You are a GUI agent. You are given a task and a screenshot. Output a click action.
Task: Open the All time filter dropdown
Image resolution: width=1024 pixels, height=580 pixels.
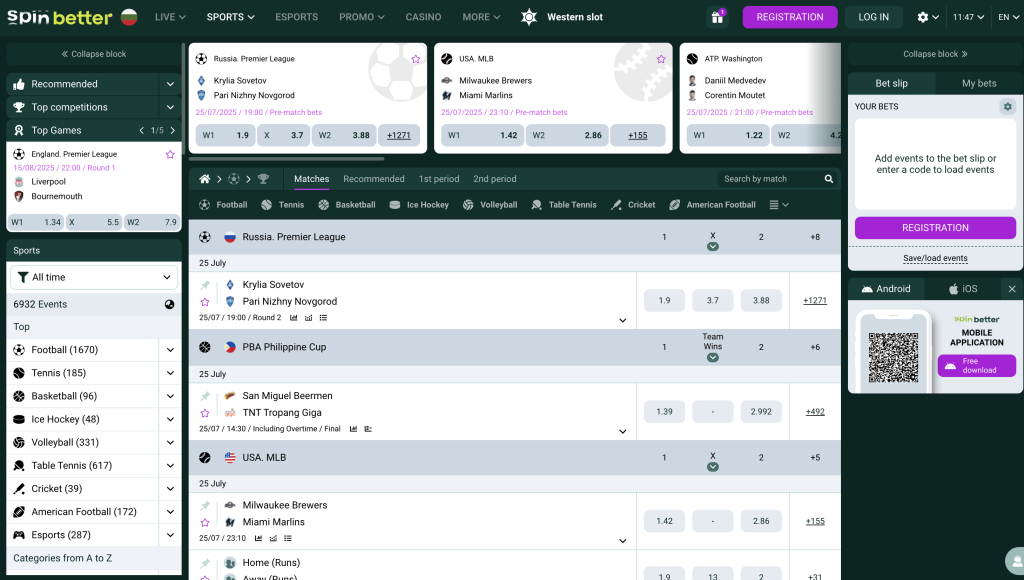tap(94, 278)
